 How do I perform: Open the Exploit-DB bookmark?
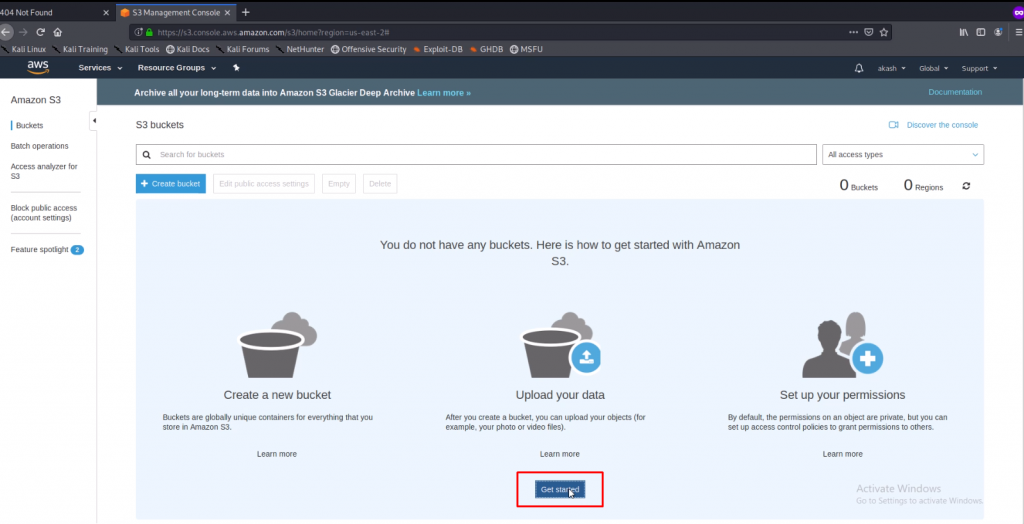(438, 49)
